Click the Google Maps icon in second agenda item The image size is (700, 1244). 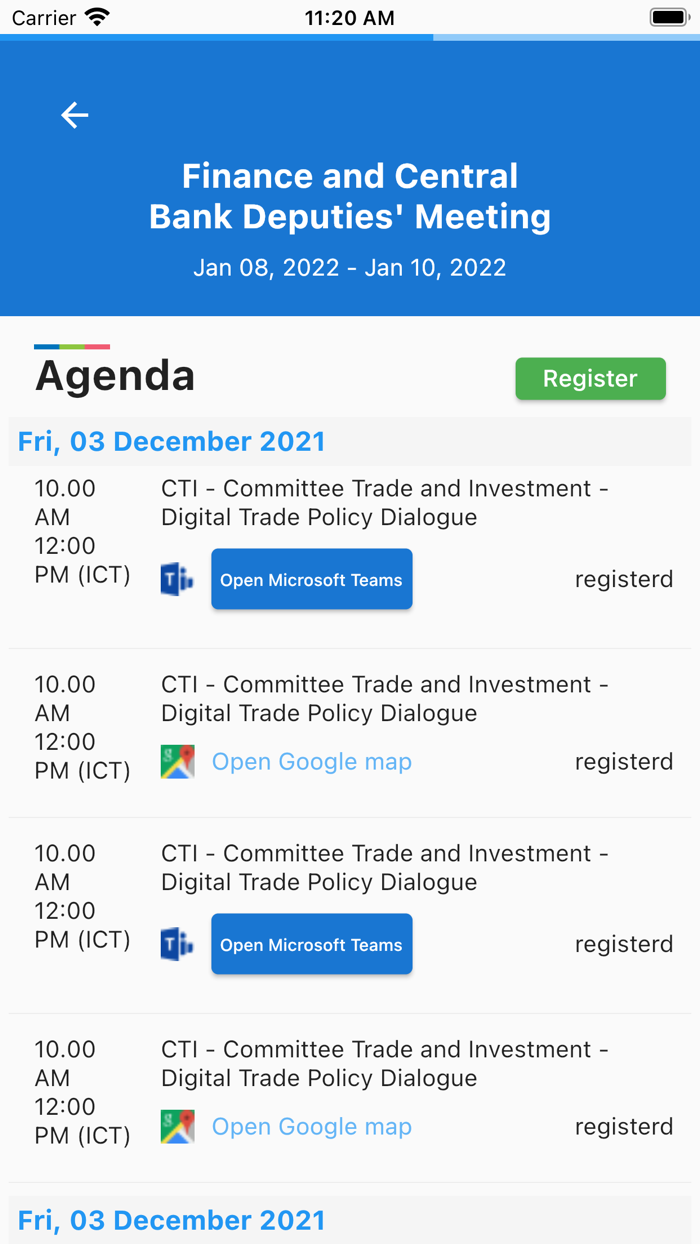pos(177,762)
